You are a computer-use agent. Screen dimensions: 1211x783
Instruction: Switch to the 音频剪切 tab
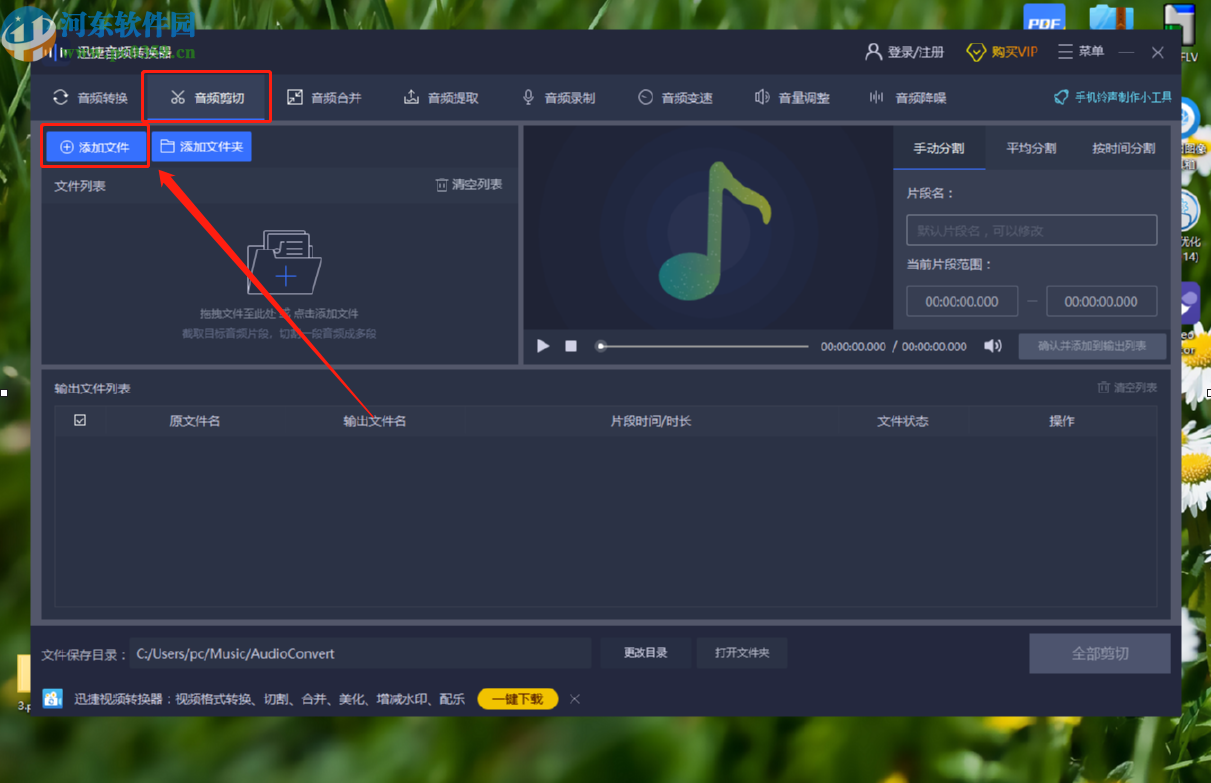(207, 98)
